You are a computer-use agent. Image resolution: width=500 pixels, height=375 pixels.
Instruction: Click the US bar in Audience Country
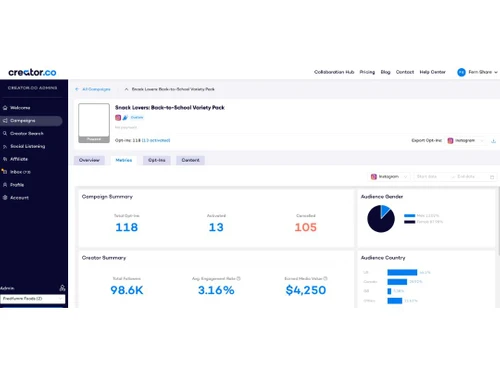click(402, 272)
